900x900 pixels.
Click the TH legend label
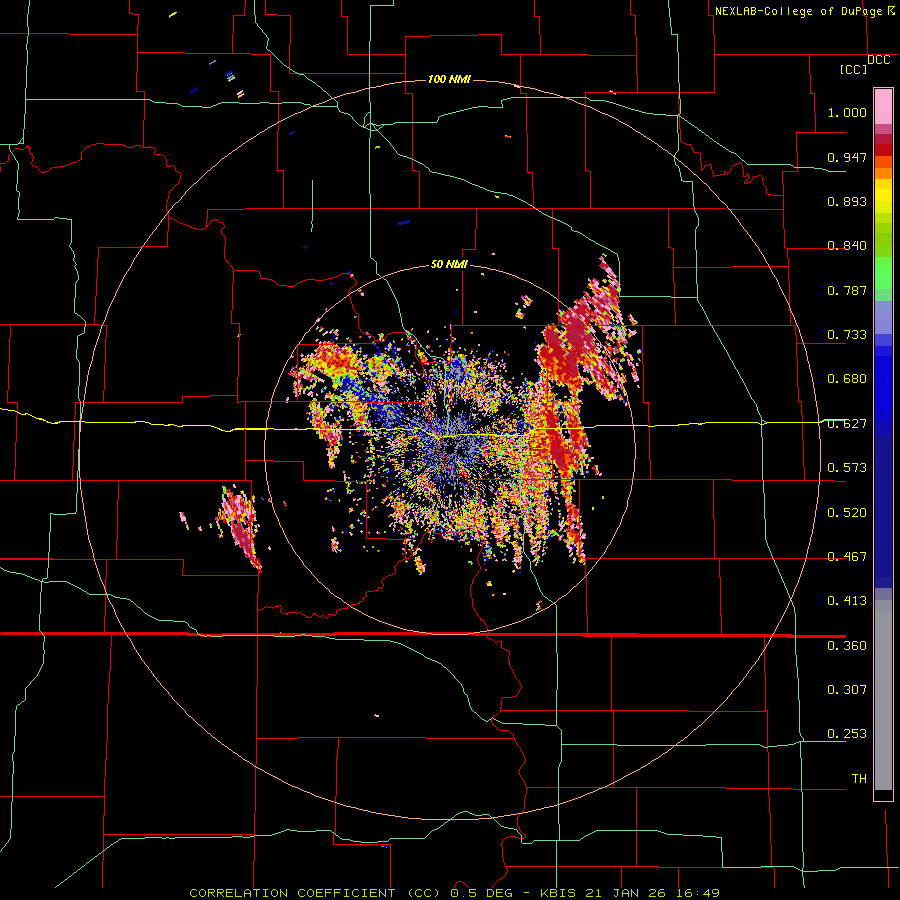[x=859, y=778]
